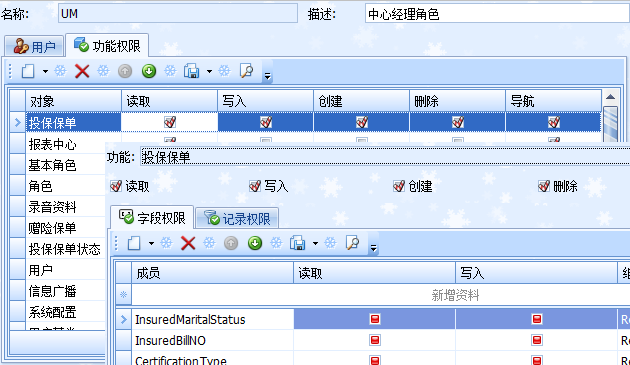This screenshot has width=630, height=365.
Task: Select 投保保单状态 row
Action: pos(66,249)
